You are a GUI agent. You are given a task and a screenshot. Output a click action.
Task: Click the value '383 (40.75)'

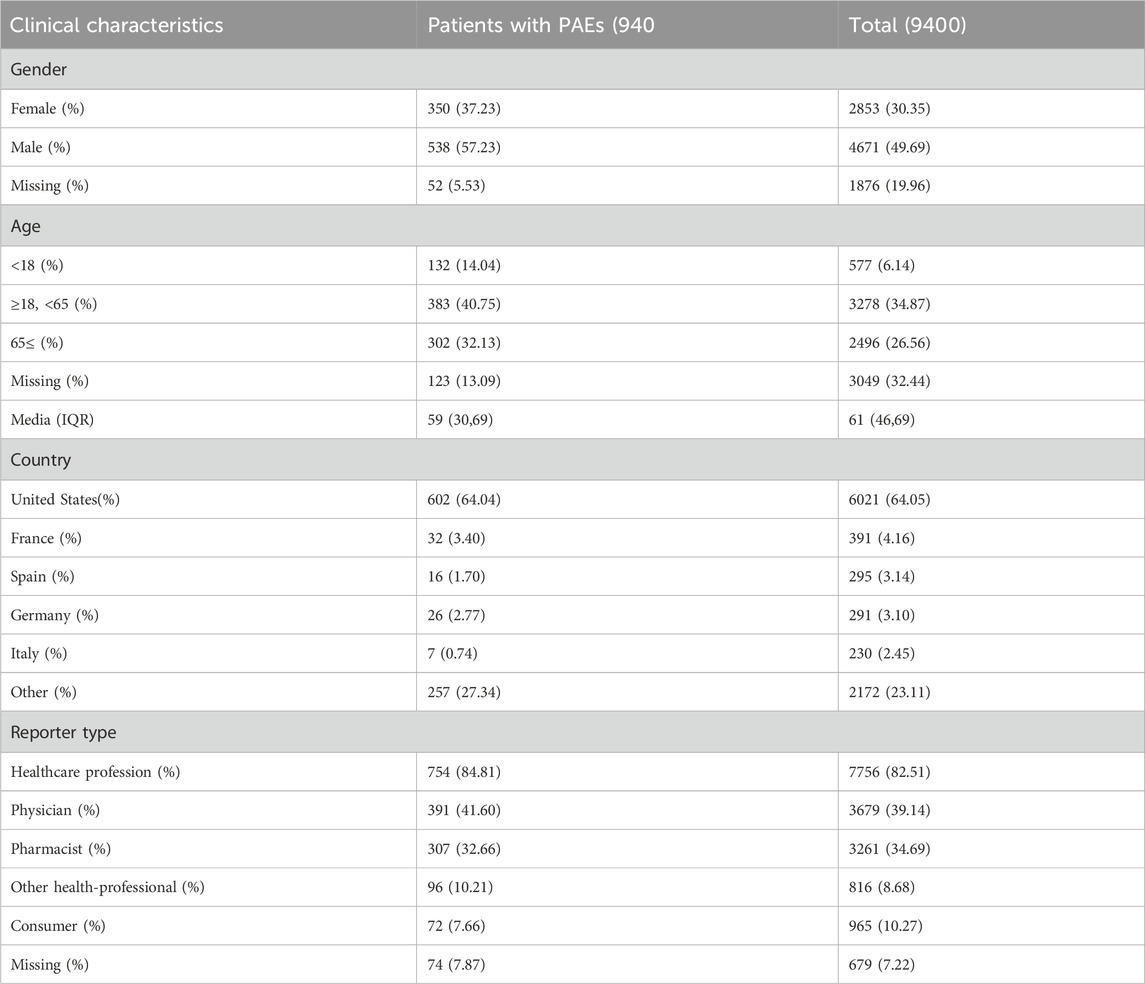[x=464, y=304]
